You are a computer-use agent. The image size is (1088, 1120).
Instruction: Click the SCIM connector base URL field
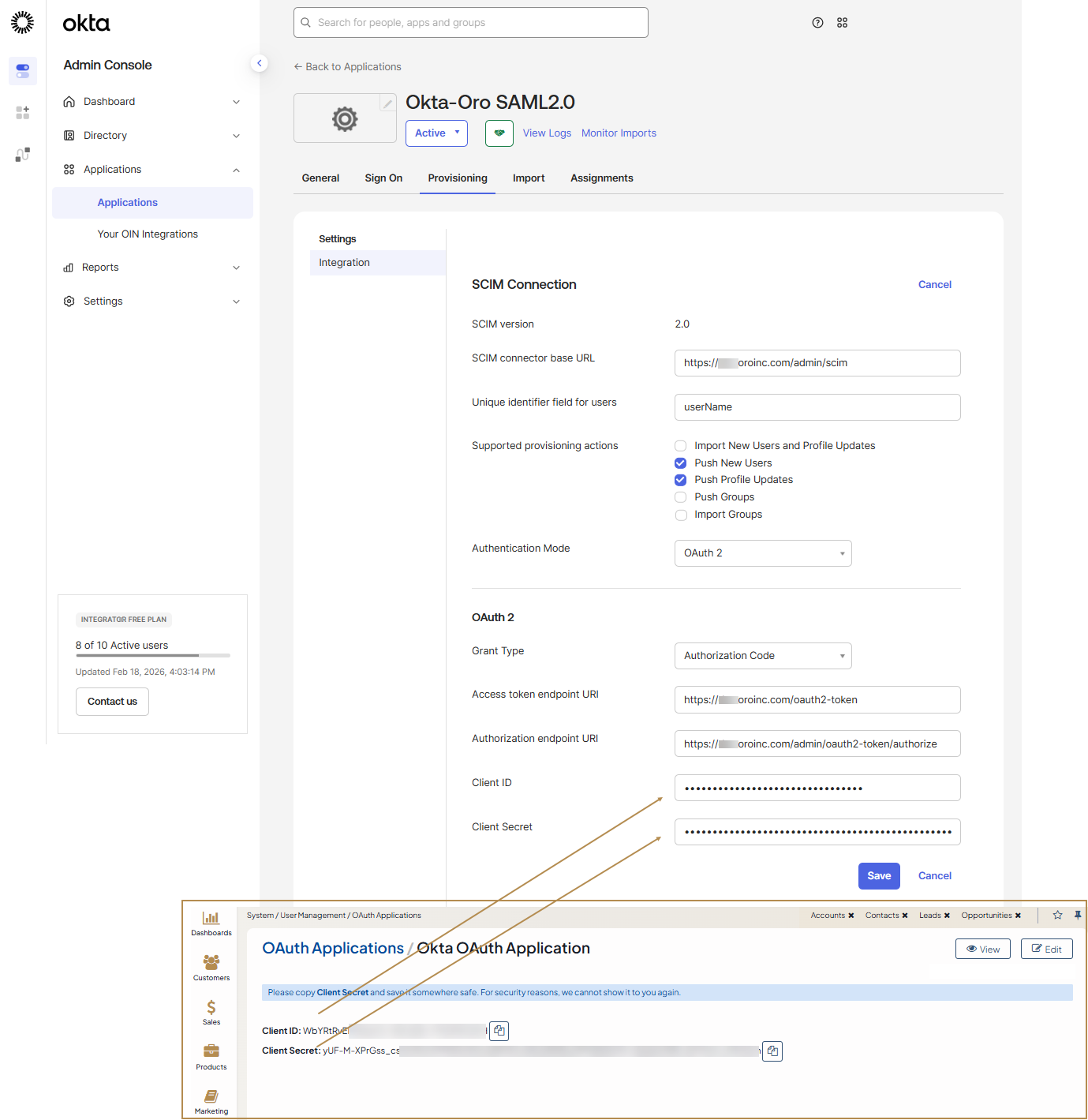[x=817, y=363]
